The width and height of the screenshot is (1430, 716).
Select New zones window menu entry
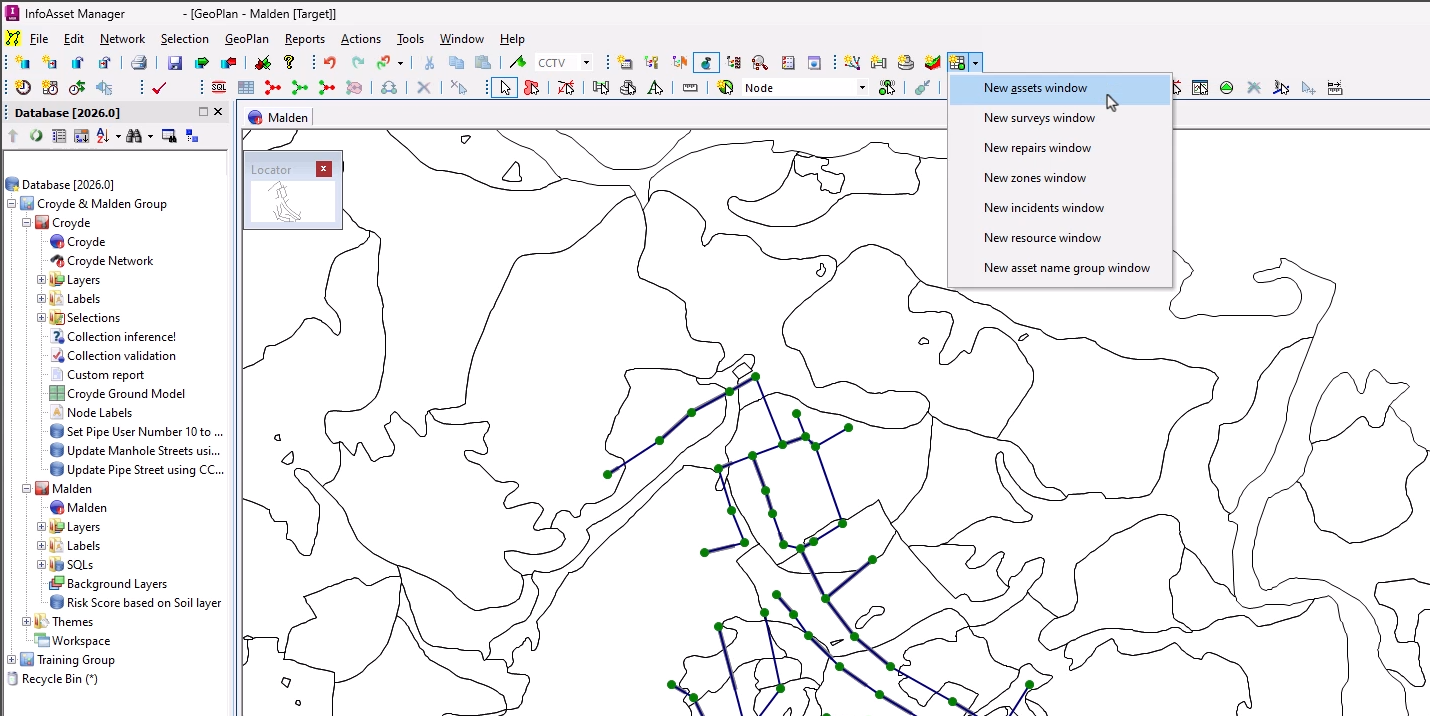pyautogui.click(x=1035, y=178)
